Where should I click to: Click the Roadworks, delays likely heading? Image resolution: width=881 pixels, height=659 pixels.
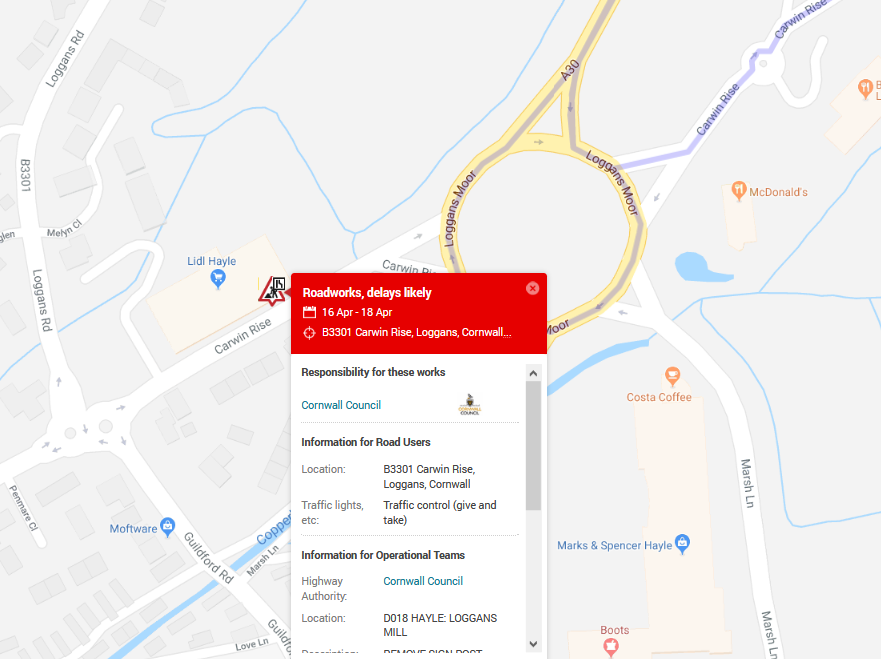(x=367, y=293)
